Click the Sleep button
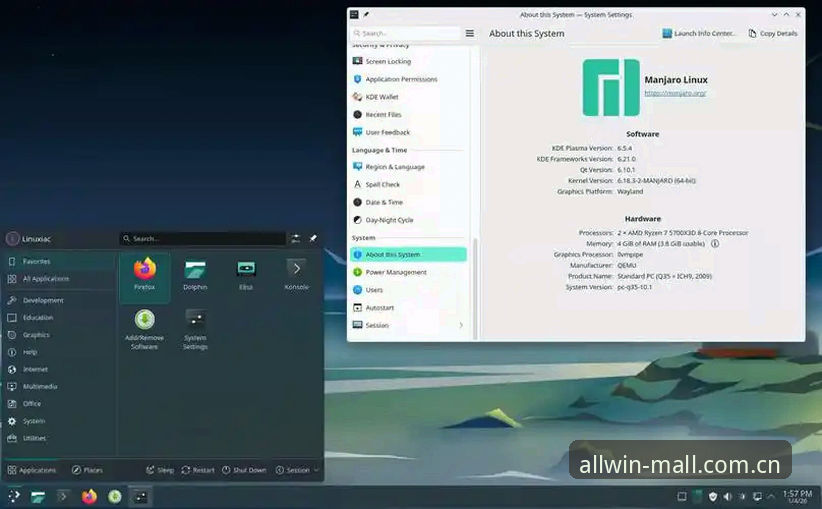The height and width of the screenshot is (509, 822). click(x=160, y=470)
